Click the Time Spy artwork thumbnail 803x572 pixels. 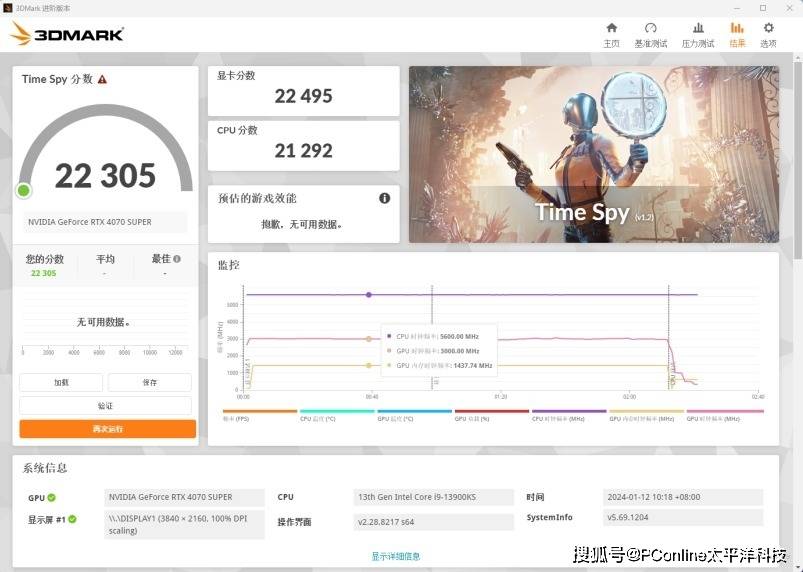594,154
